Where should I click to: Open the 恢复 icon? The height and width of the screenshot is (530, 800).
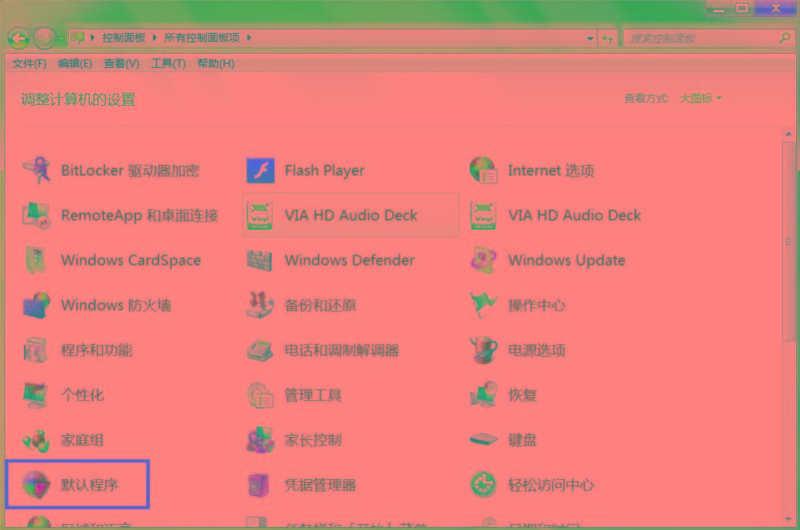pyautogui.click(x=483, y=395)
